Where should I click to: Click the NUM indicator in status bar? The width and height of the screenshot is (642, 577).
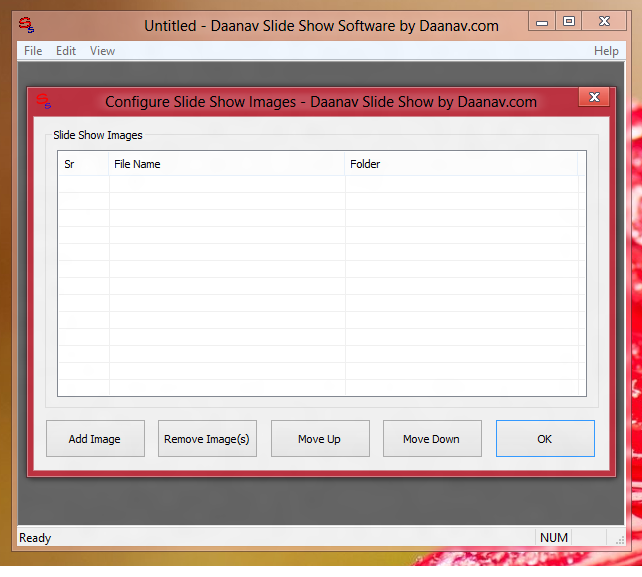point(554,537)
